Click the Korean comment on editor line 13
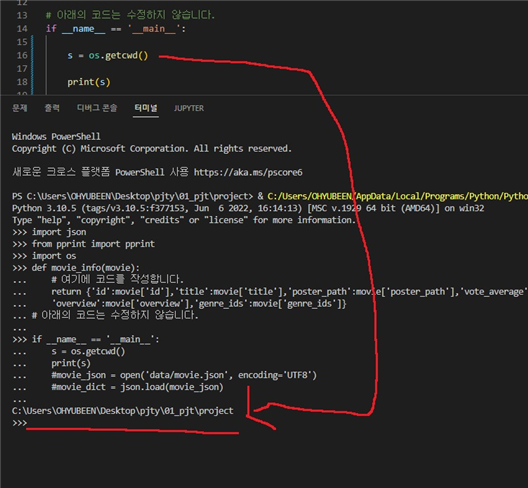528x488 pixels. (x=130, y=15)
